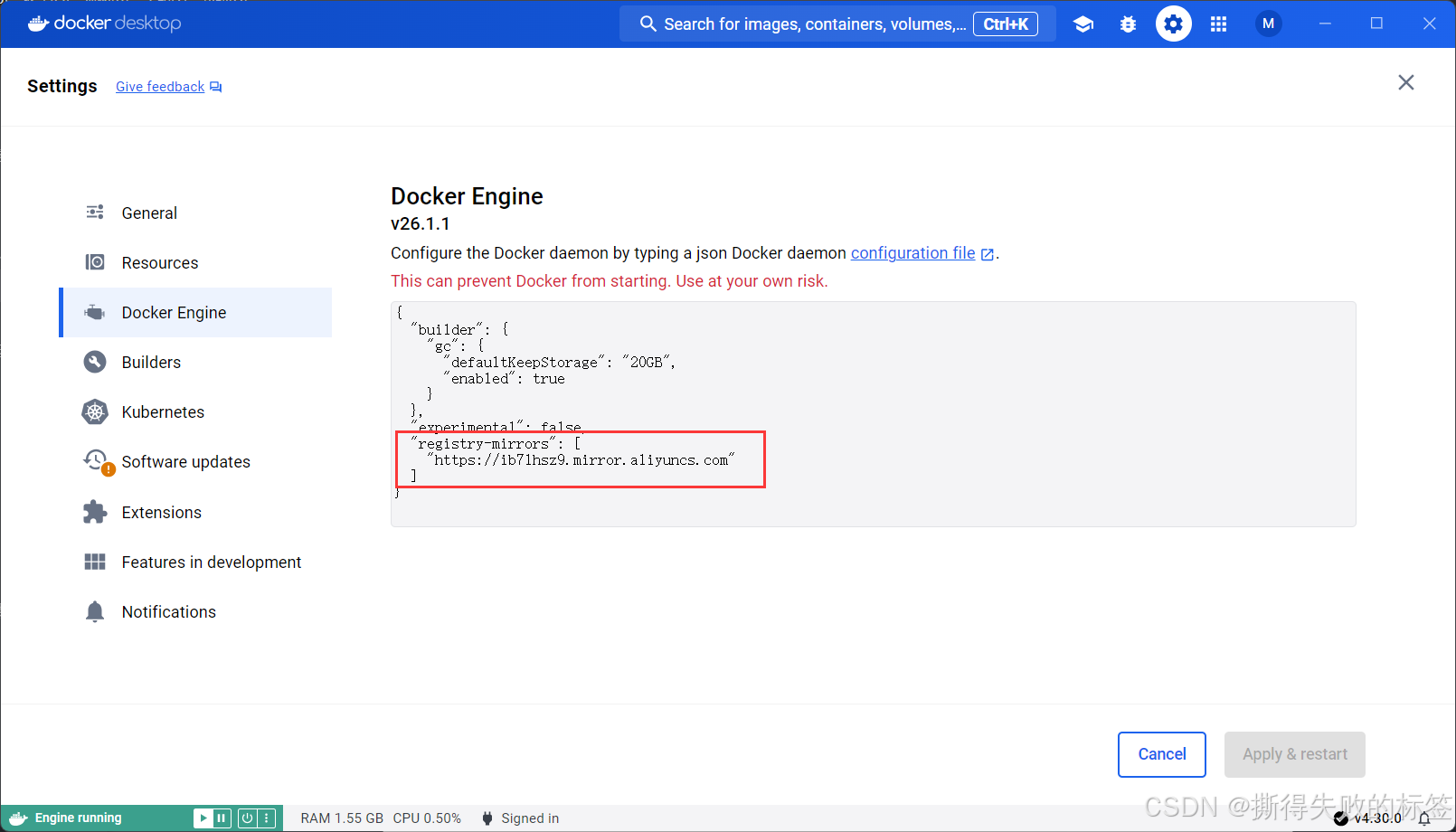Screen dimensions: 1456x832
Task: Click the Engine running status label
Action: point(78,818)
